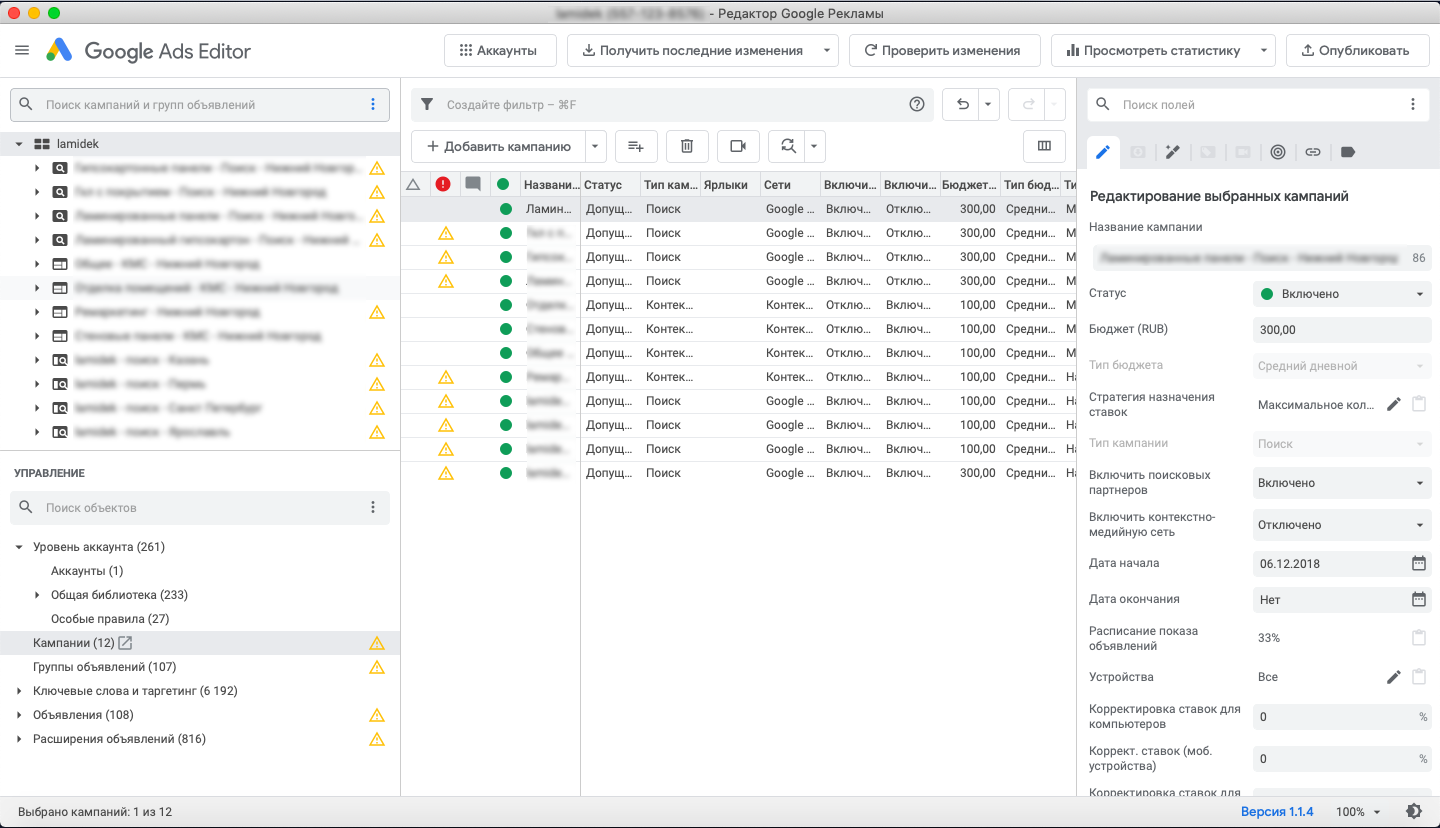This screenshot has width=1440, height=828.
Task: Open dropdown arrow next to Добавить кампанию
Action: [596, 147]
